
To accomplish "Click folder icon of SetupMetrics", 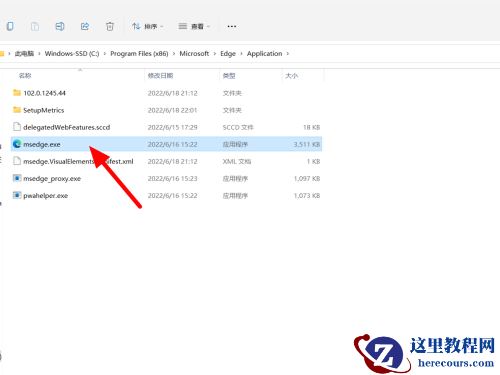I will pos(17,110).
